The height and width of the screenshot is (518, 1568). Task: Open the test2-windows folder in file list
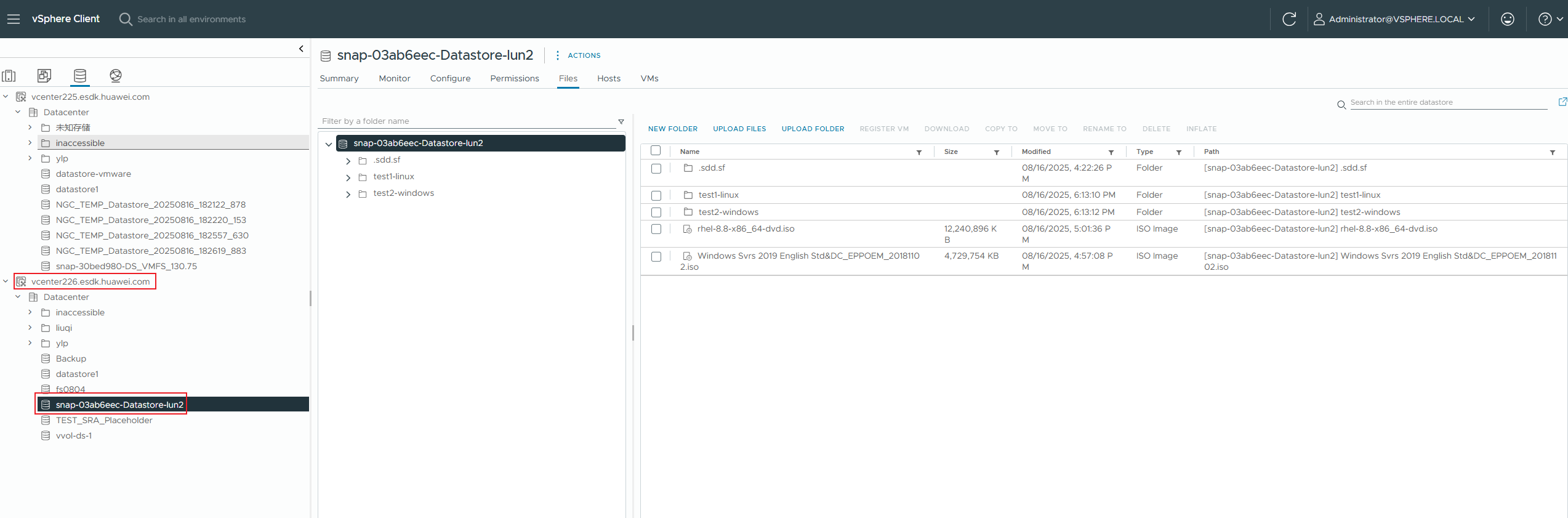[728, 212]
